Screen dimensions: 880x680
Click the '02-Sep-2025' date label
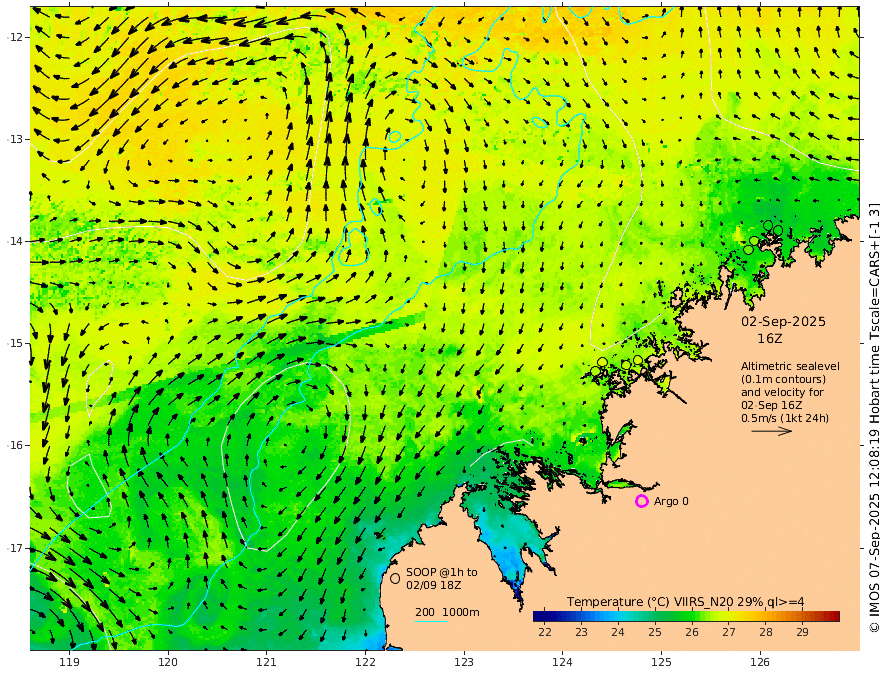click(x=783, y=321)
